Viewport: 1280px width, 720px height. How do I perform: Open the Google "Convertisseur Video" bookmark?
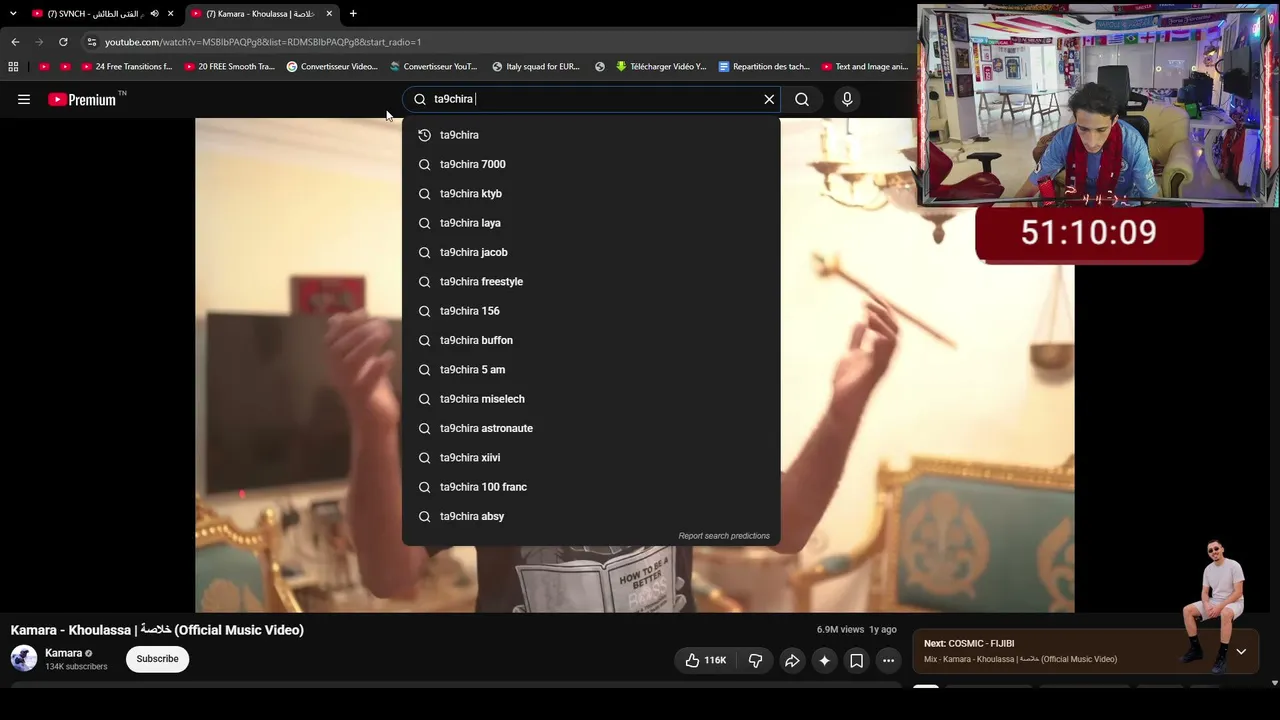click(332, 67)
